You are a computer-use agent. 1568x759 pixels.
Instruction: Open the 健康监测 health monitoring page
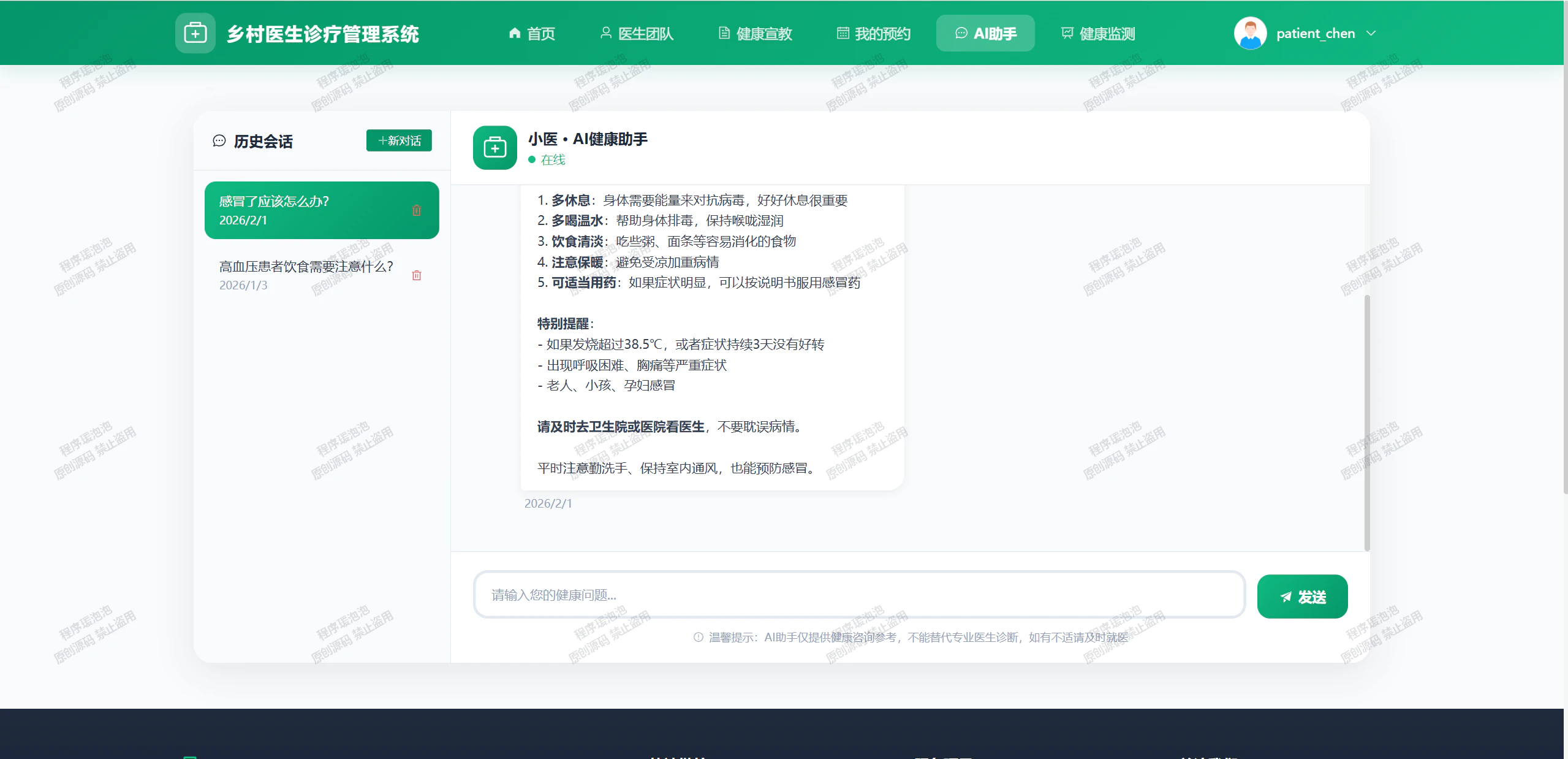[1098, 34]
